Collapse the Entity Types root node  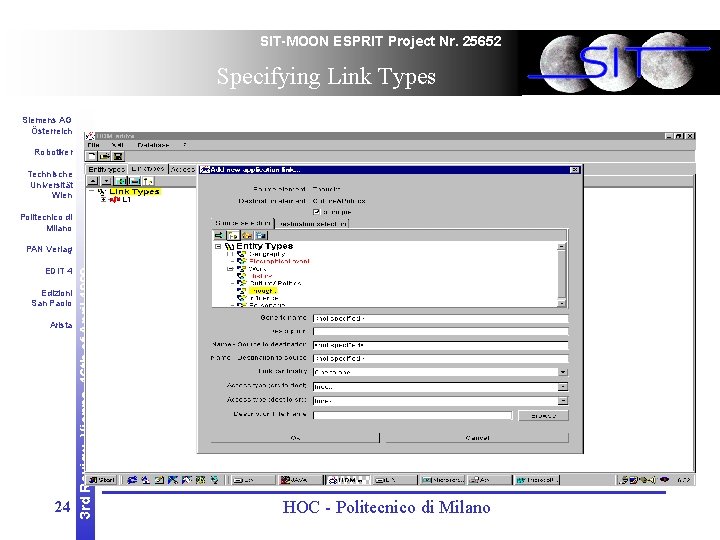(218, 246)
